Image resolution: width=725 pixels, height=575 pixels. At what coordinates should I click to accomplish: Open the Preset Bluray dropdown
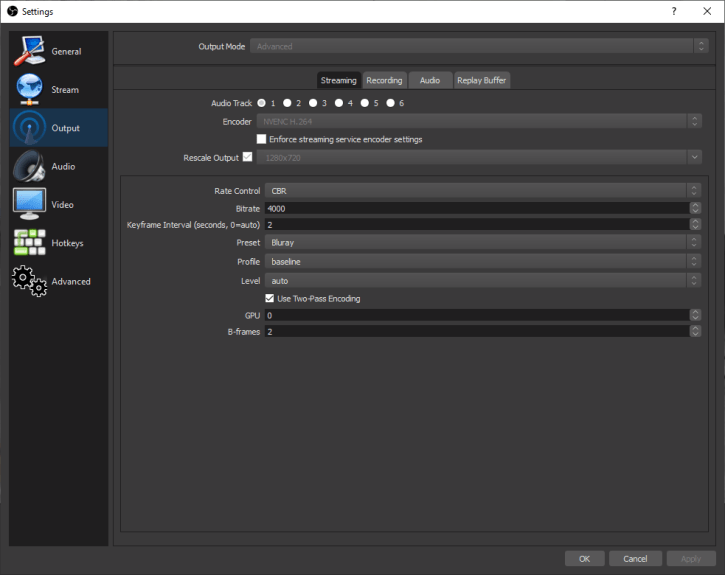[482, 242]
